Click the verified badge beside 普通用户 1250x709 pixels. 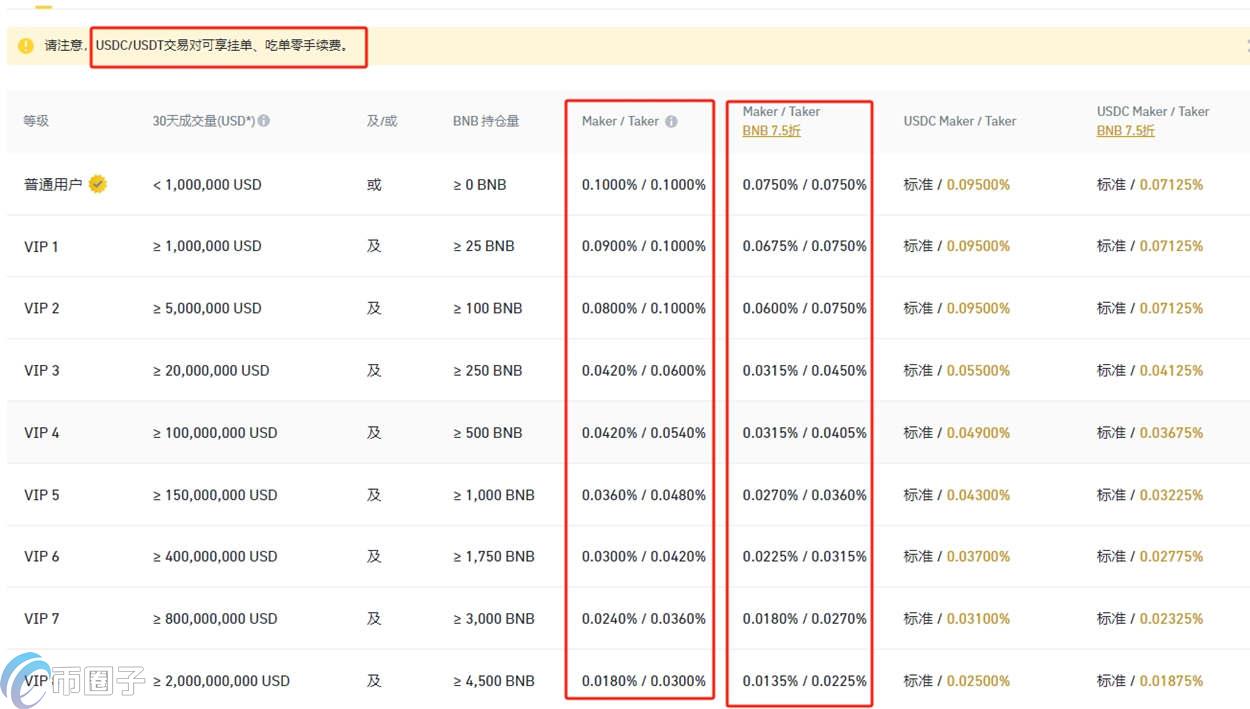[x=97, y=184]
